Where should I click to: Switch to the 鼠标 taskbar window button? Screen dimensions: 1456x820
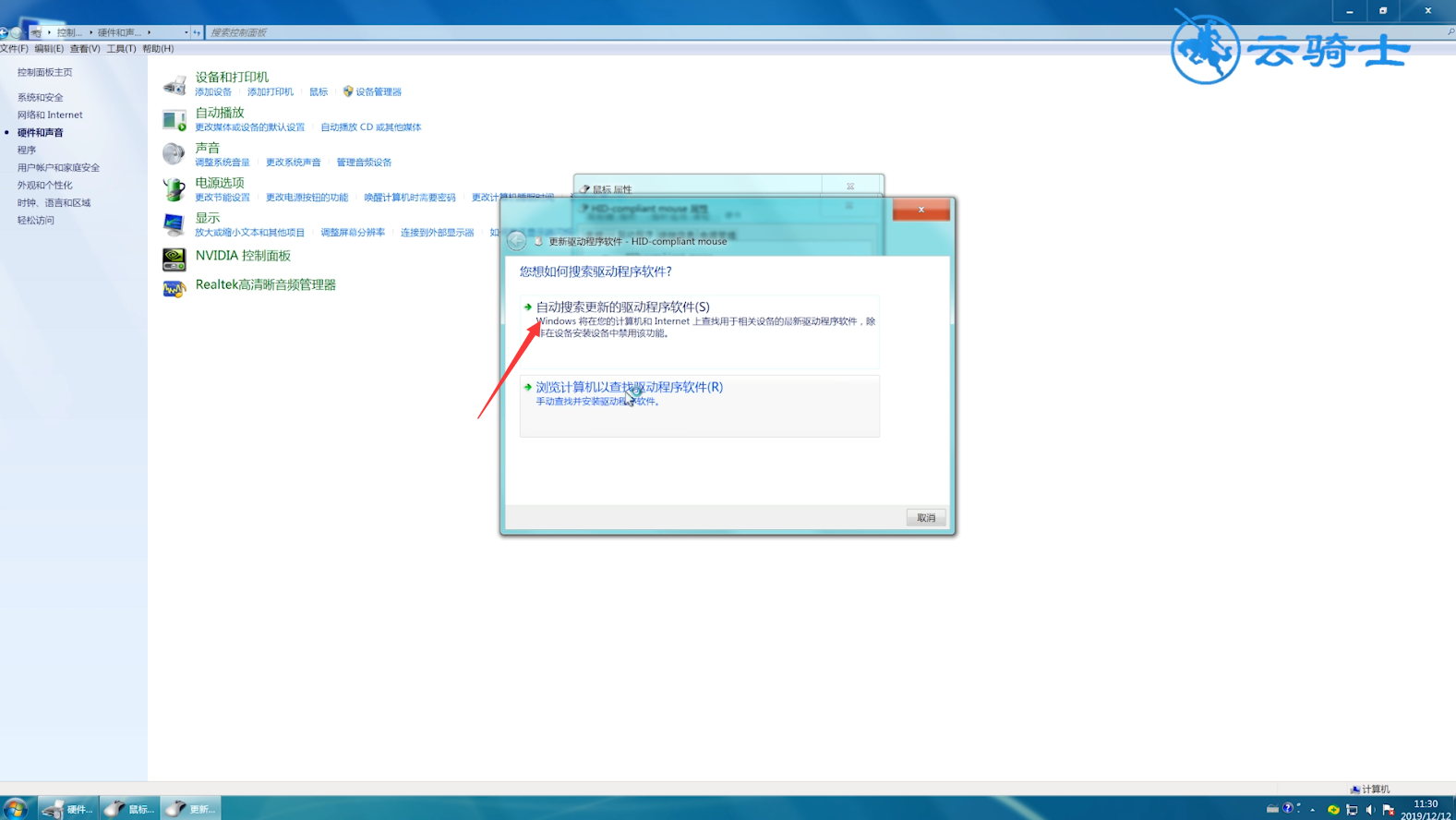point(129,809)
